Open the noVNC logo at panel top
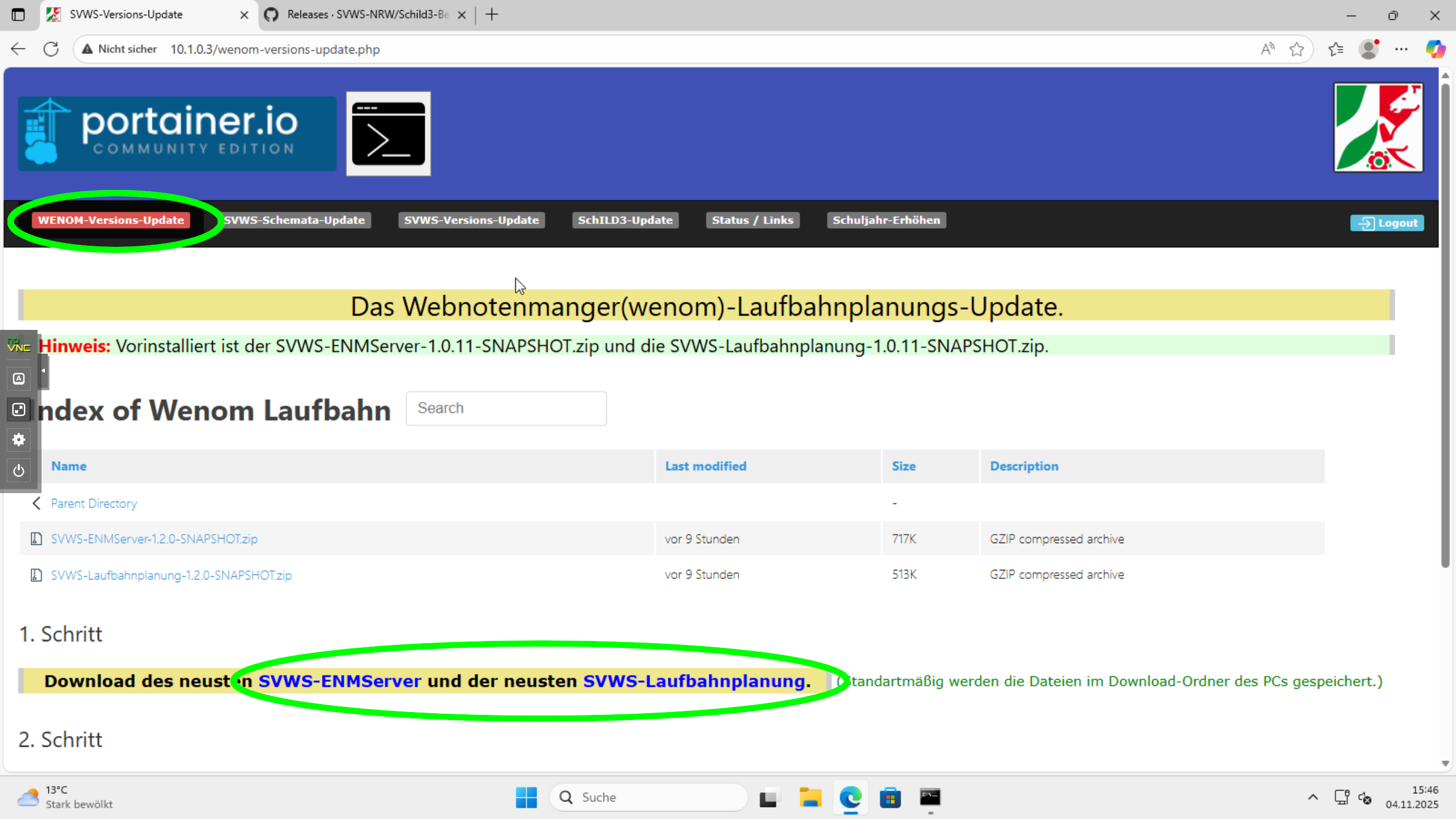Screen dimensions: 1456x819 click(19, 346)
